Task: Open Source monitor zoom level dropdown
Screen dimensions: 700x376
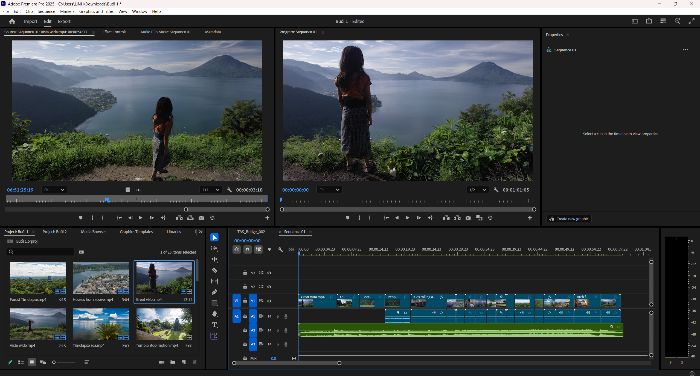Action: pyautogui.click(x=54, y=190)
